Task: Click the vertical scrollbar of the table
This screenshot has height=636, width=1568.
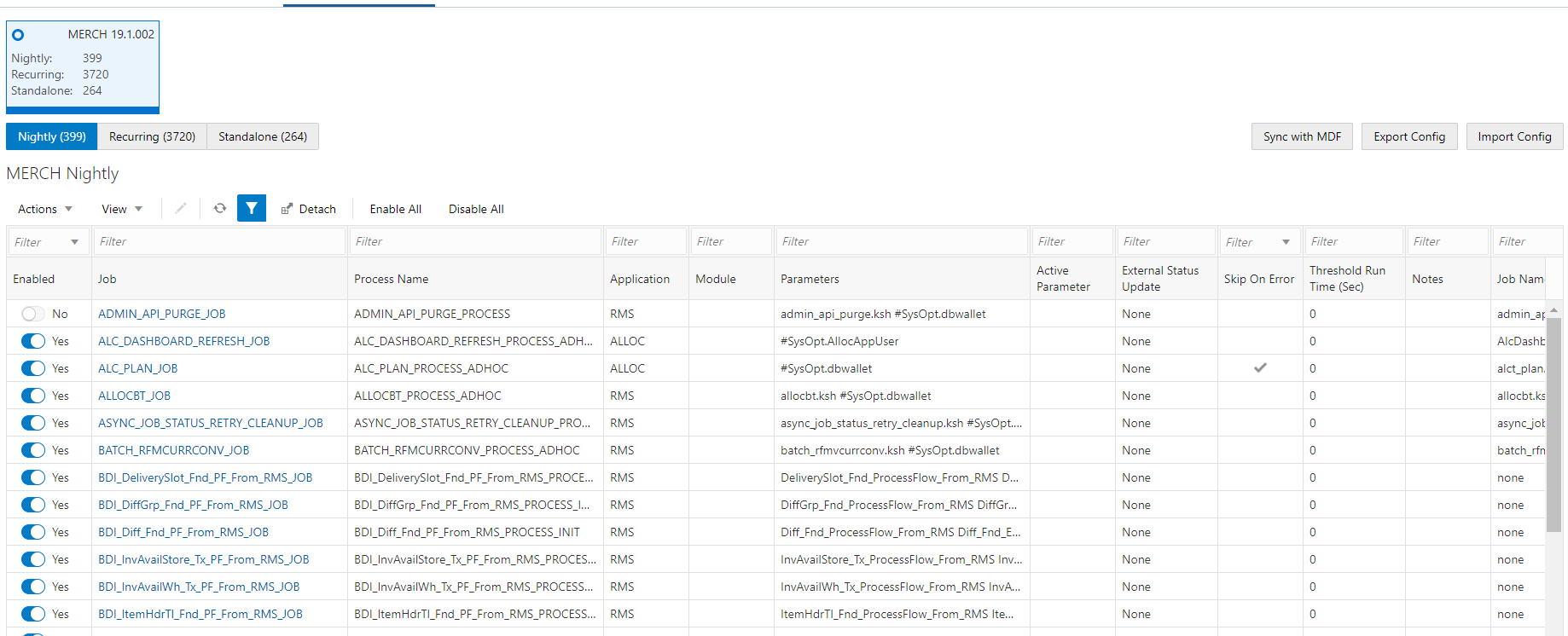Action: 1553,425
